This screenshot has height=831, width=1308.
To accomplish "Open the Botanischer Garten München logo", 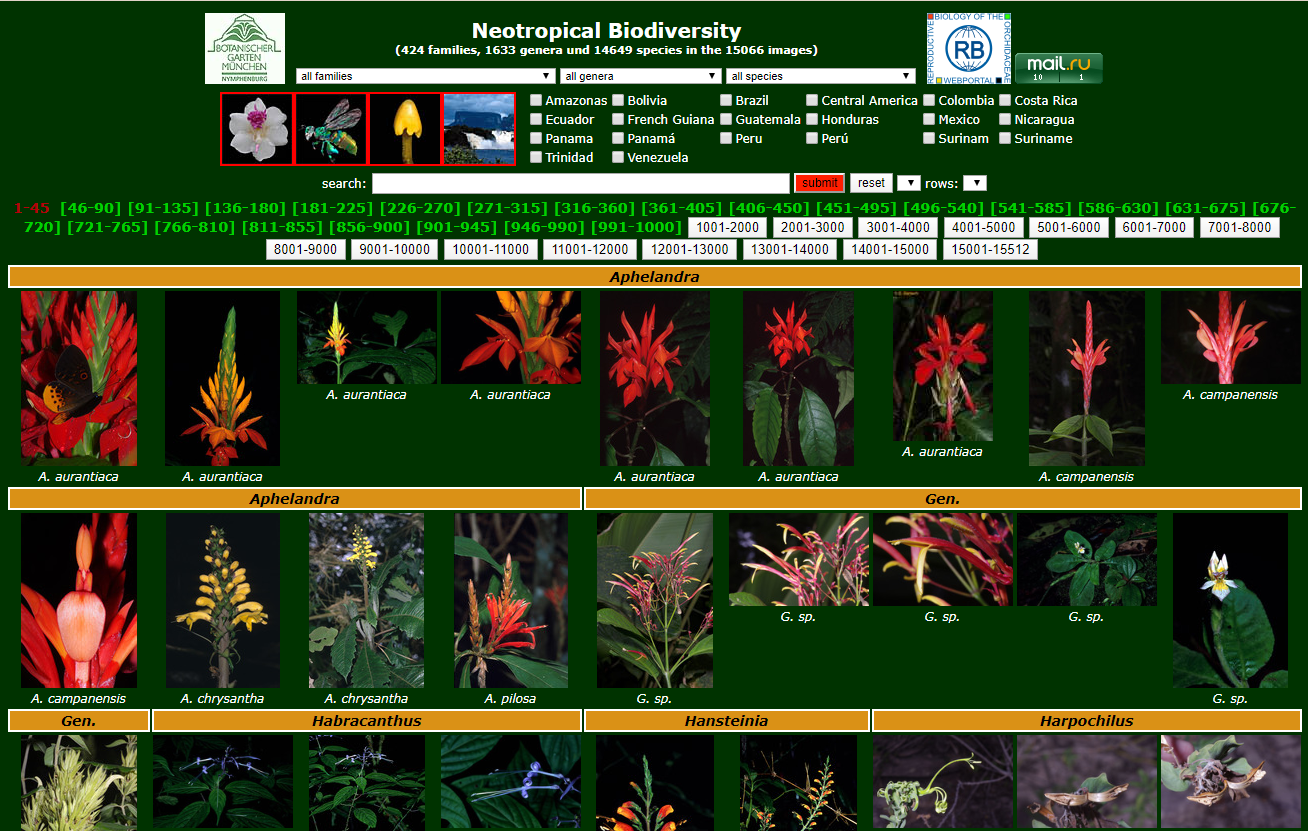I will [245, 48].
